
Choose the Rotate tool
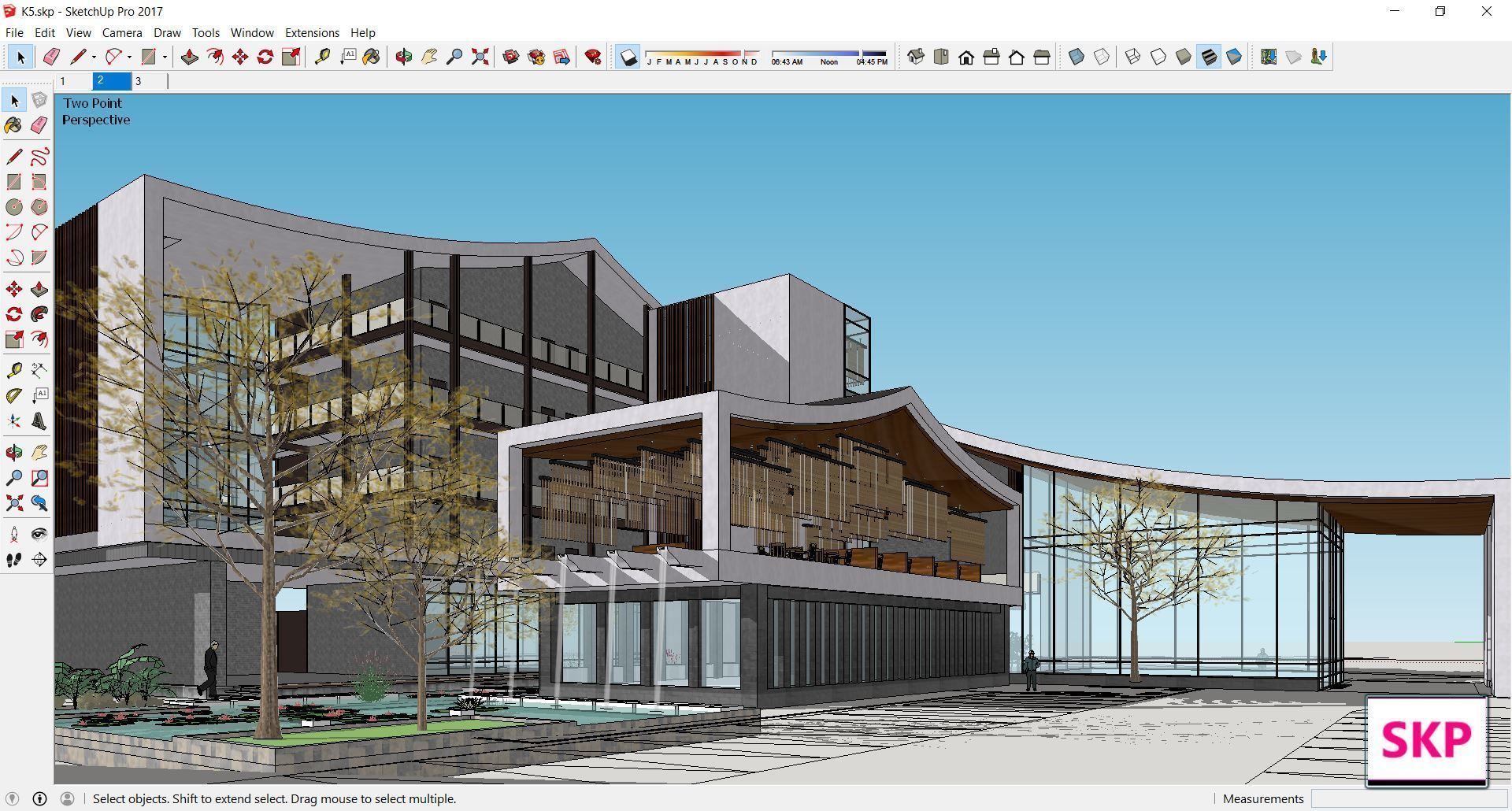point(265,57)
